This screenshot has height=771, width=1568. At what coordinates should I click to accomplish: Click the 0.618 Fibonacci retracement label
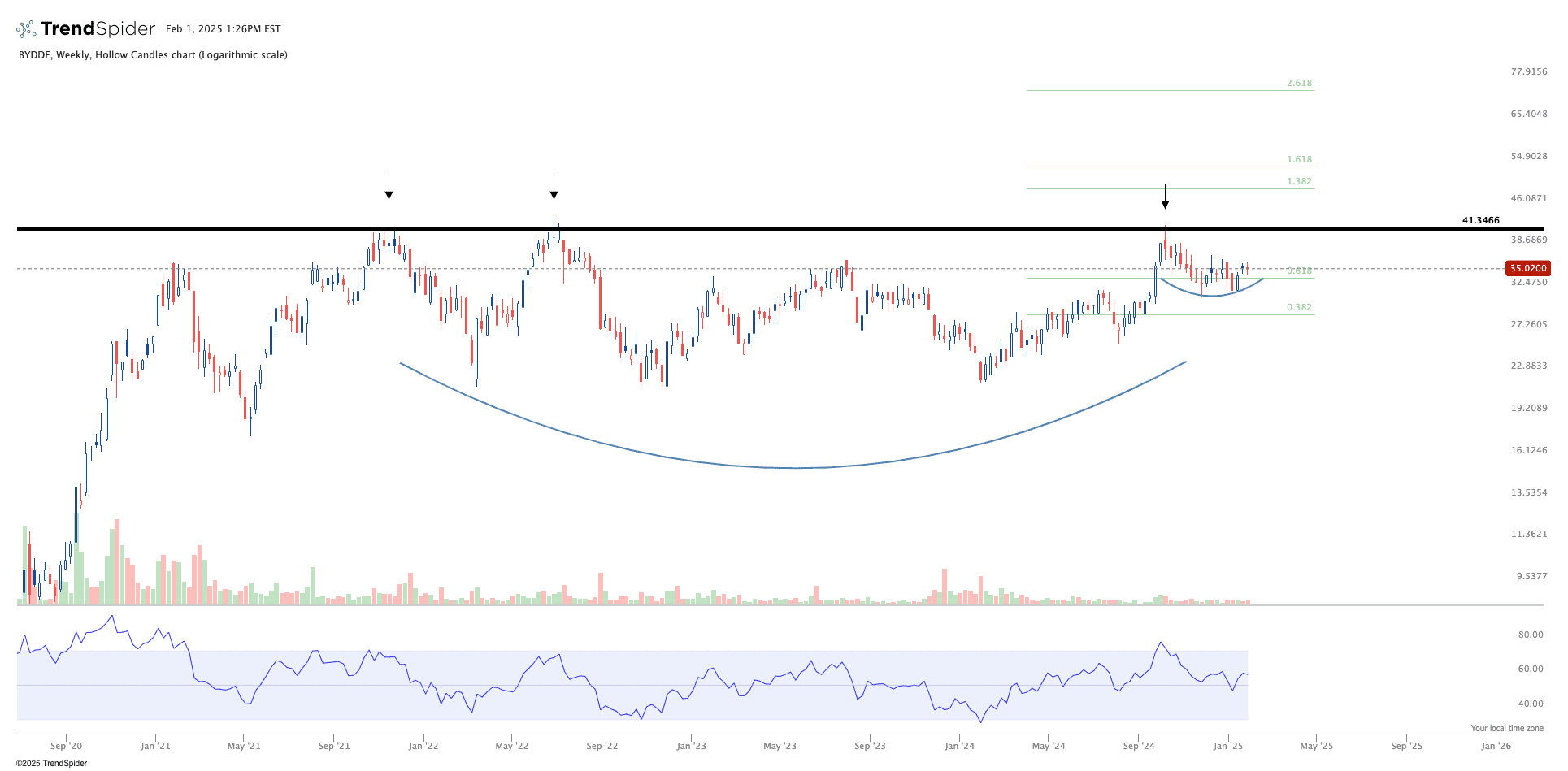1299,271
